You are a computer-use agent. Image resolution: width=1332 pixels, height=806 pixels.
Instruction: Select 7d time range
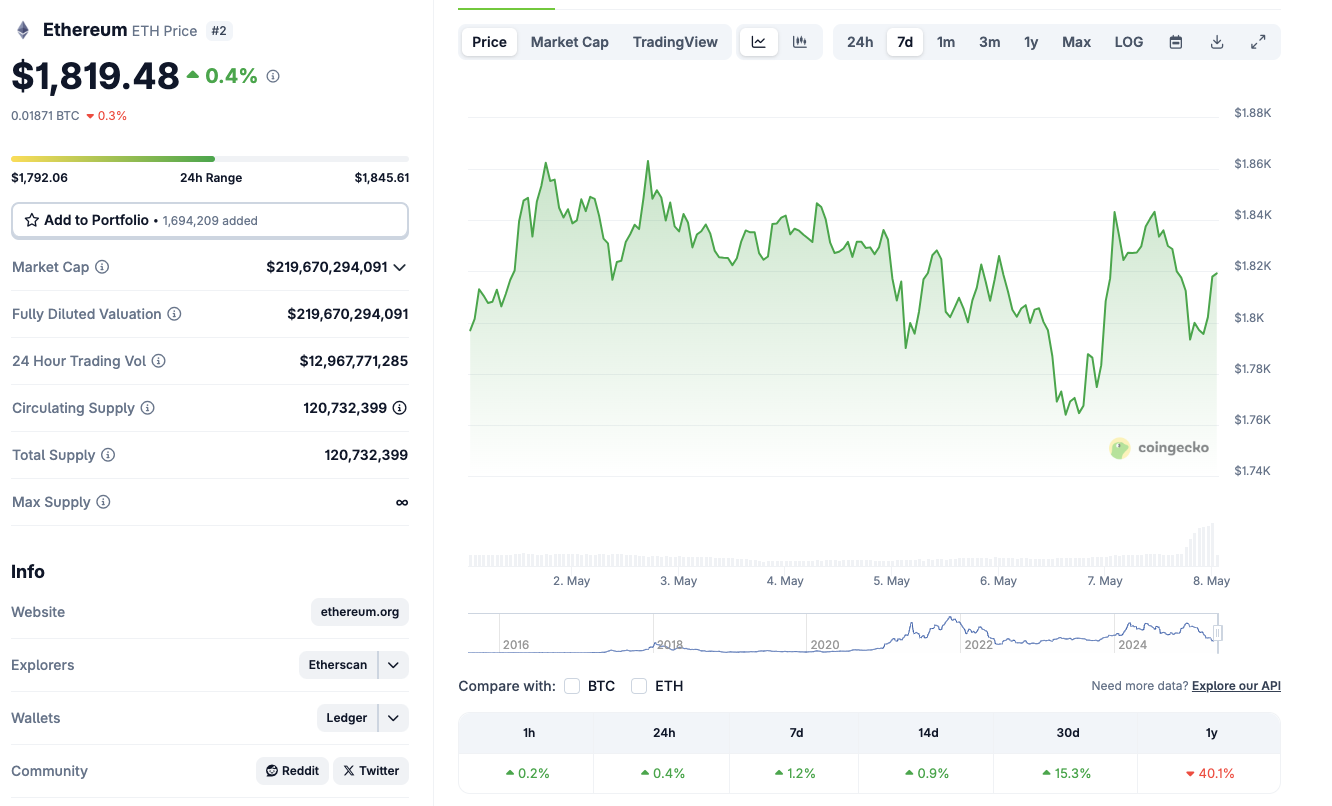coord(905,42)
